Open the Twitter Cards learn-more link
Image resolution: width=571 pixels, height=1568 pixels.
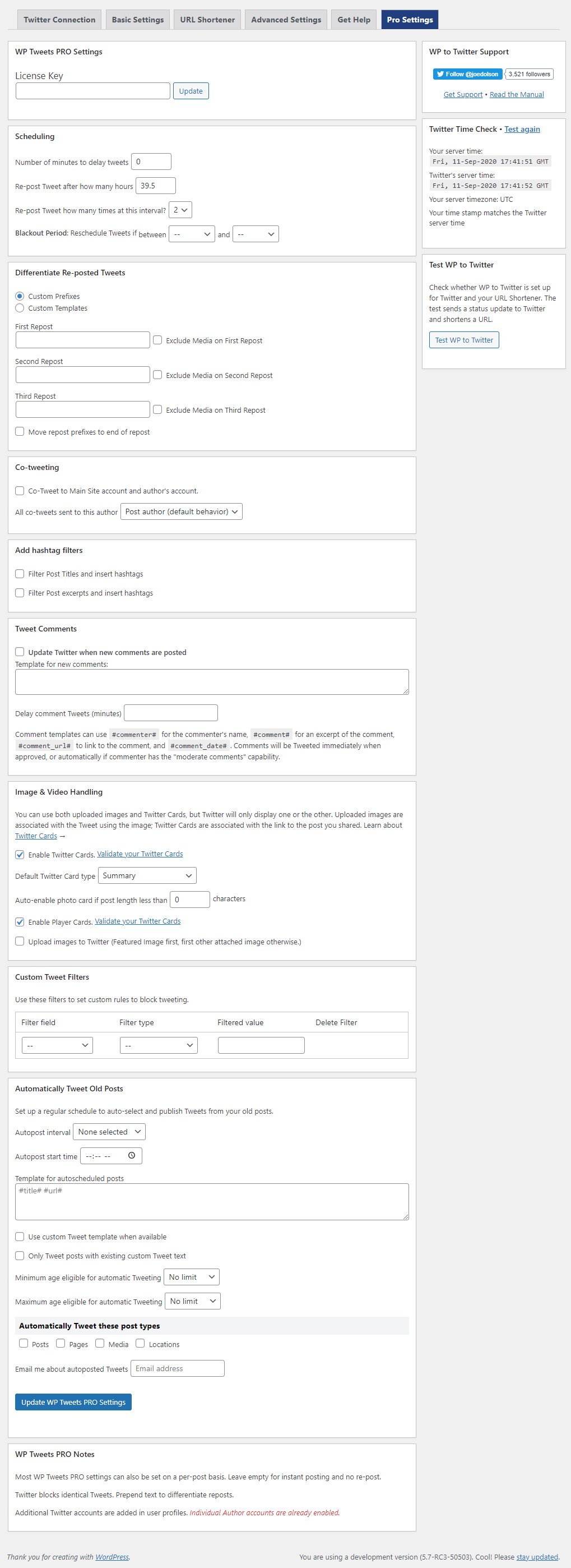(36, 836)
